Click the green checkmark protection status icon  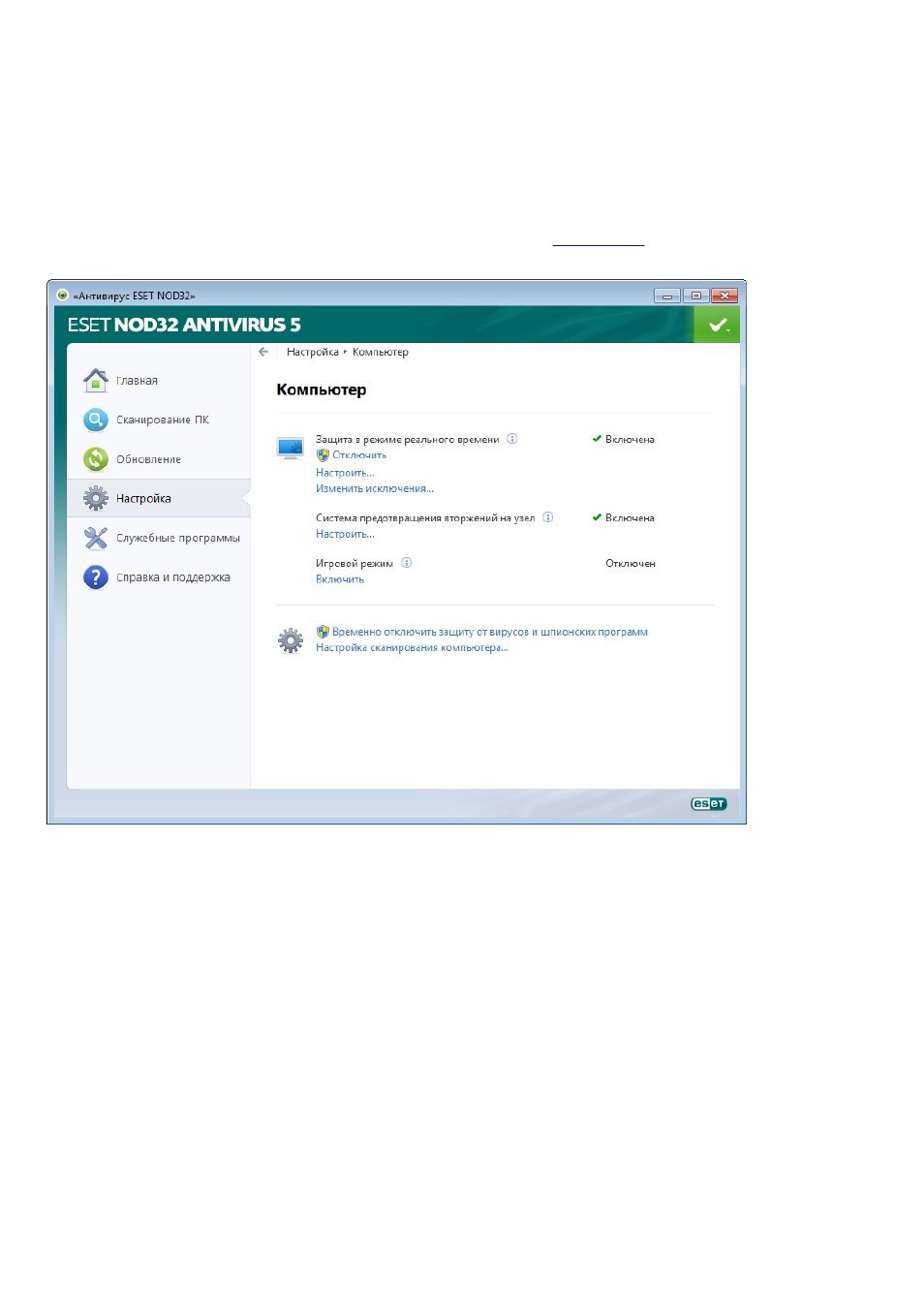718,326
